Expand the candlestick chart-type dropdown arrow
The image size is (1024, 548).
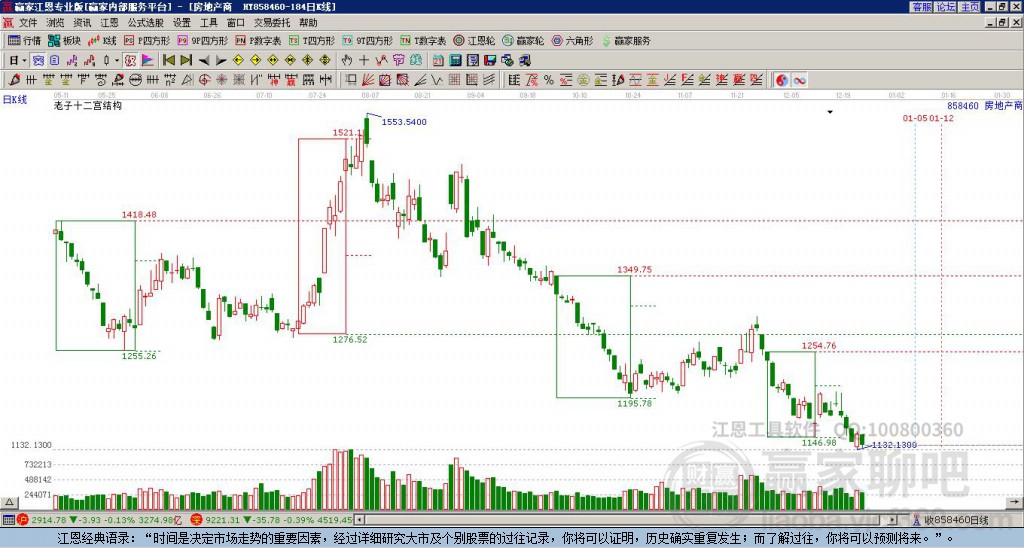tap(117, 60)
